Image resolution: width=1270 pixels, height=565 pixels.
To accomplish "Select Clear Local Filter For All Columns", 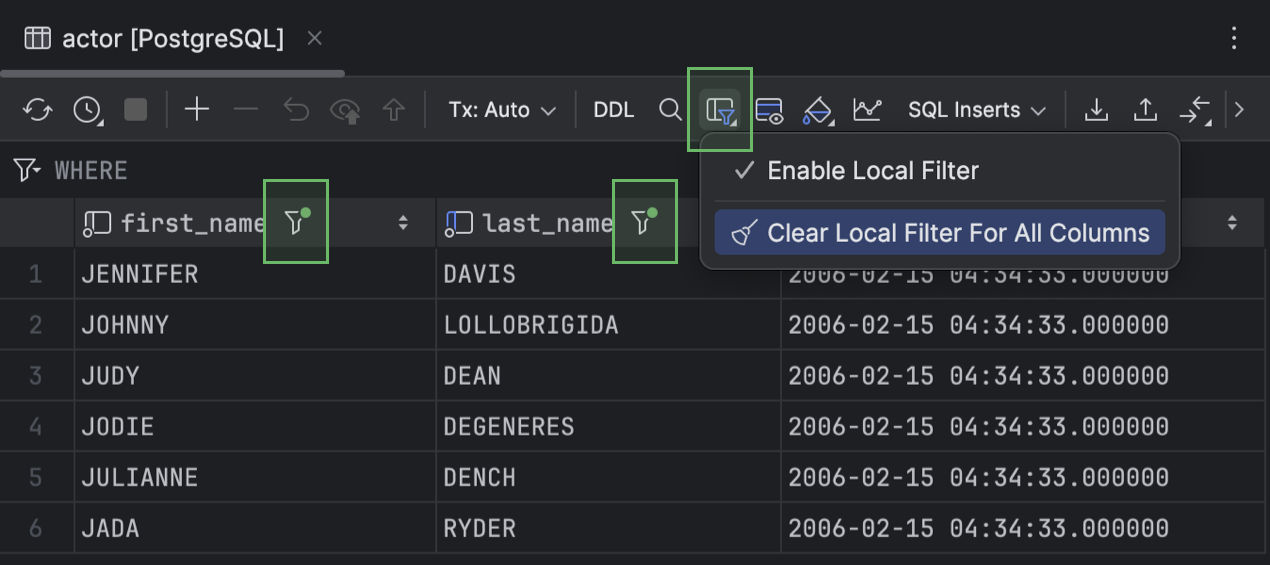I will tap(940, 233).
